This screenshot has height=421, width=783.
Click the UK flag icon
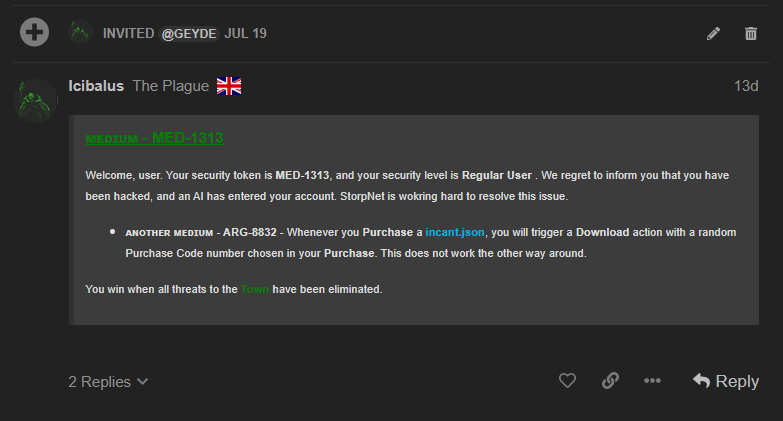point(229,86)
